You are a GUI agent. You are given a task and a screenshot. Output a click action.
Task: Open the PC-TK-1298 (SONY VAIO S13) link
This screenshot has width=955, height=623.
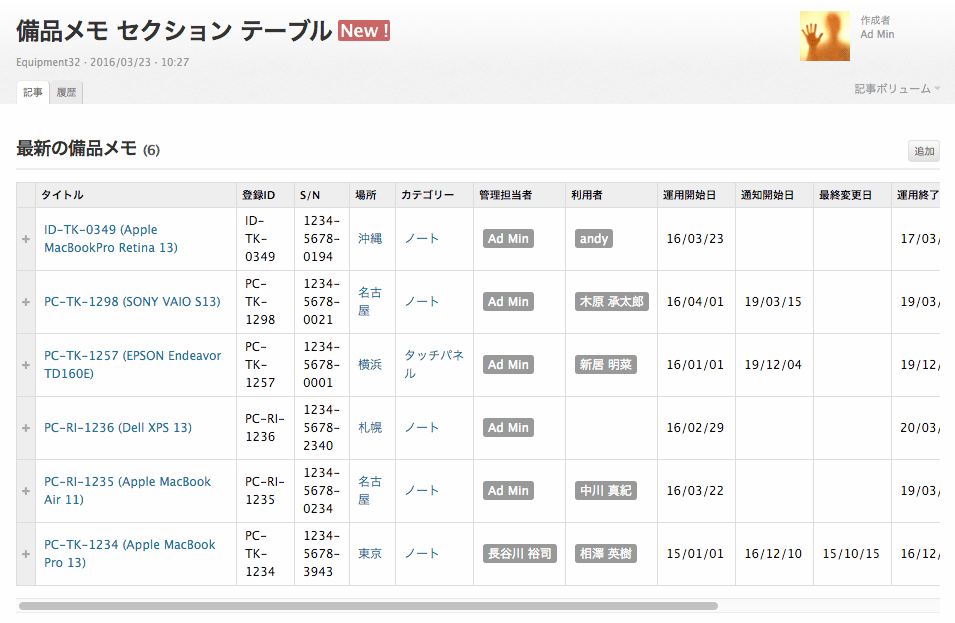point(132,302)
